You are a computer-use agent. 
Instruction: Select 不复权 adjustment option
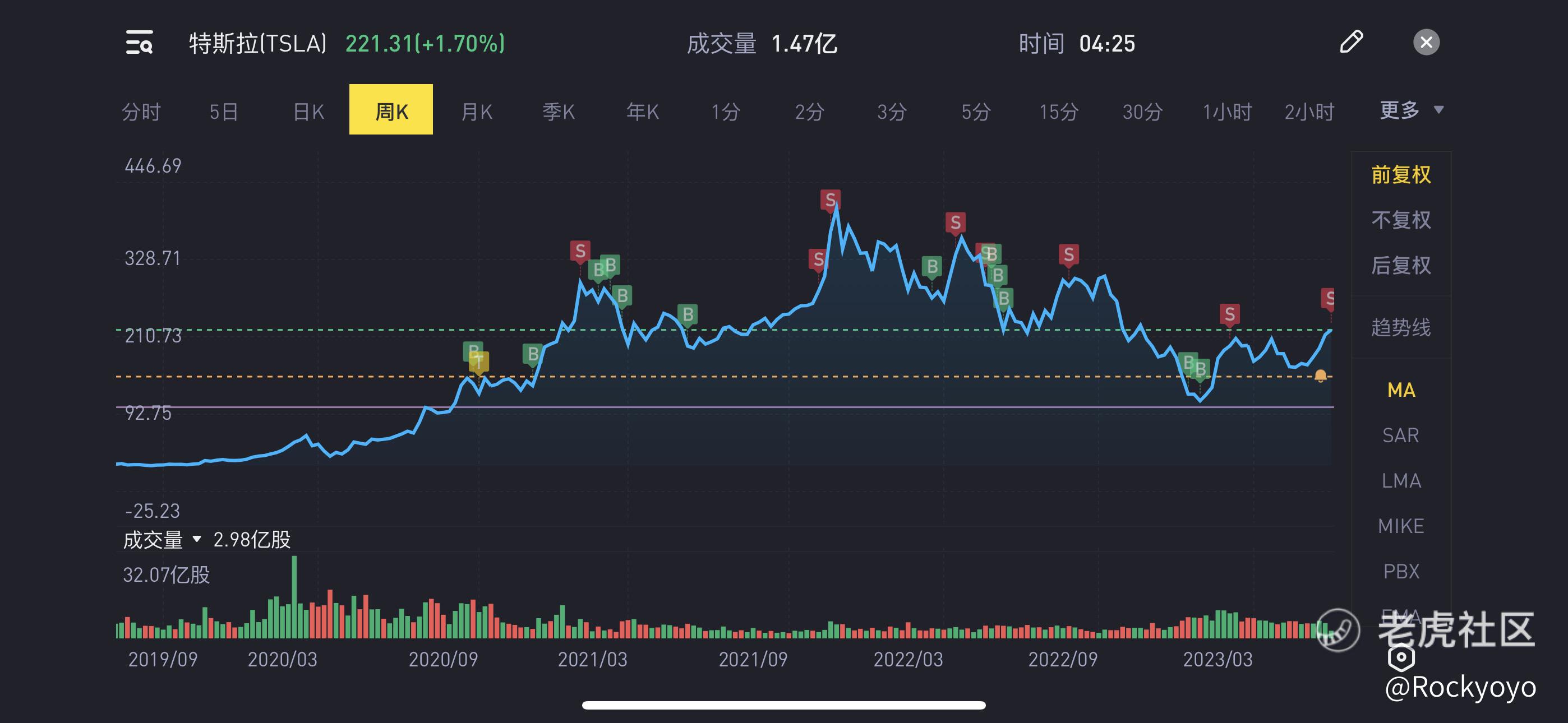point(1401,220)
